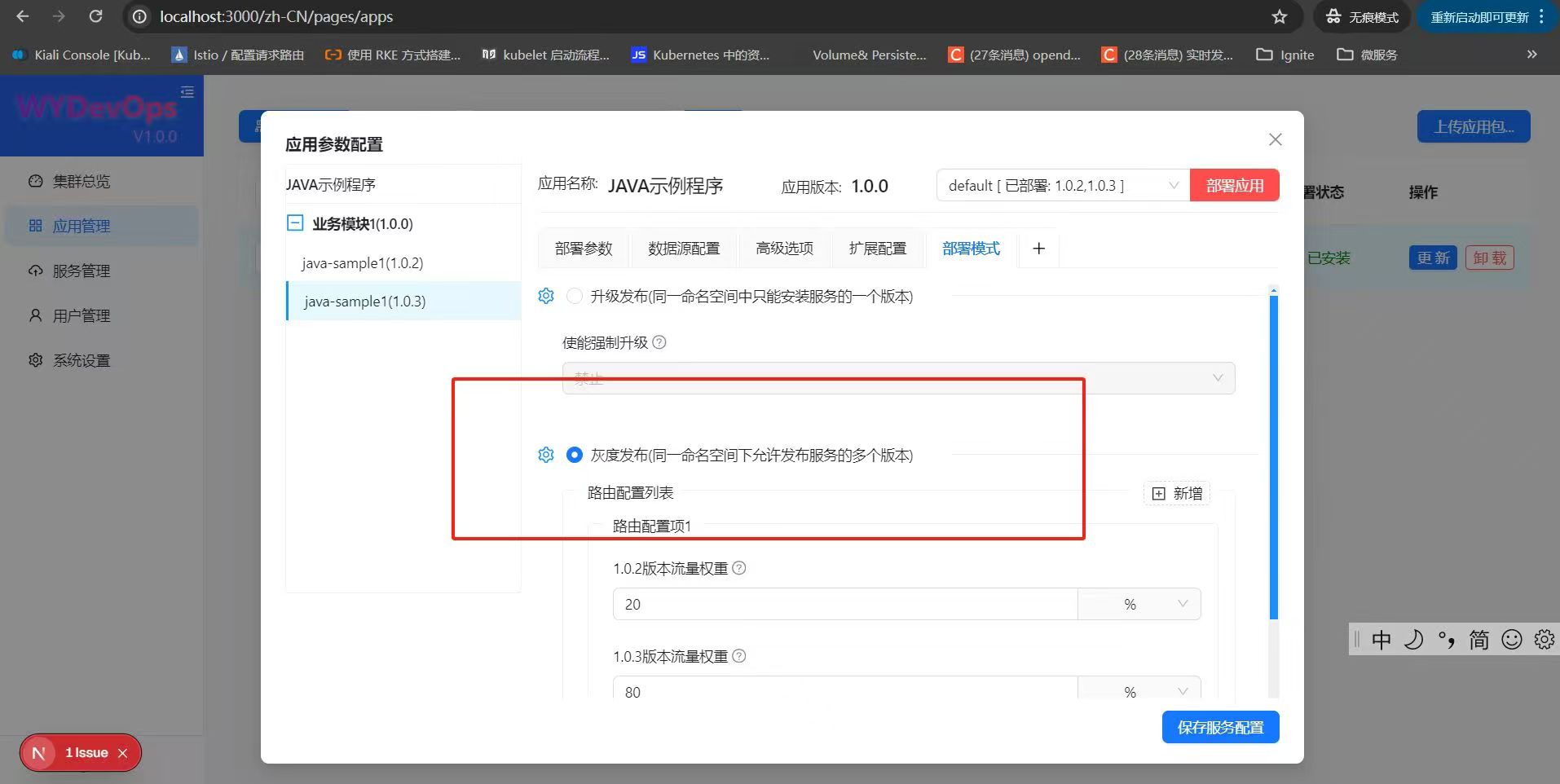Open Istio / 配置请求路由 bookmark

click(238, 55)
